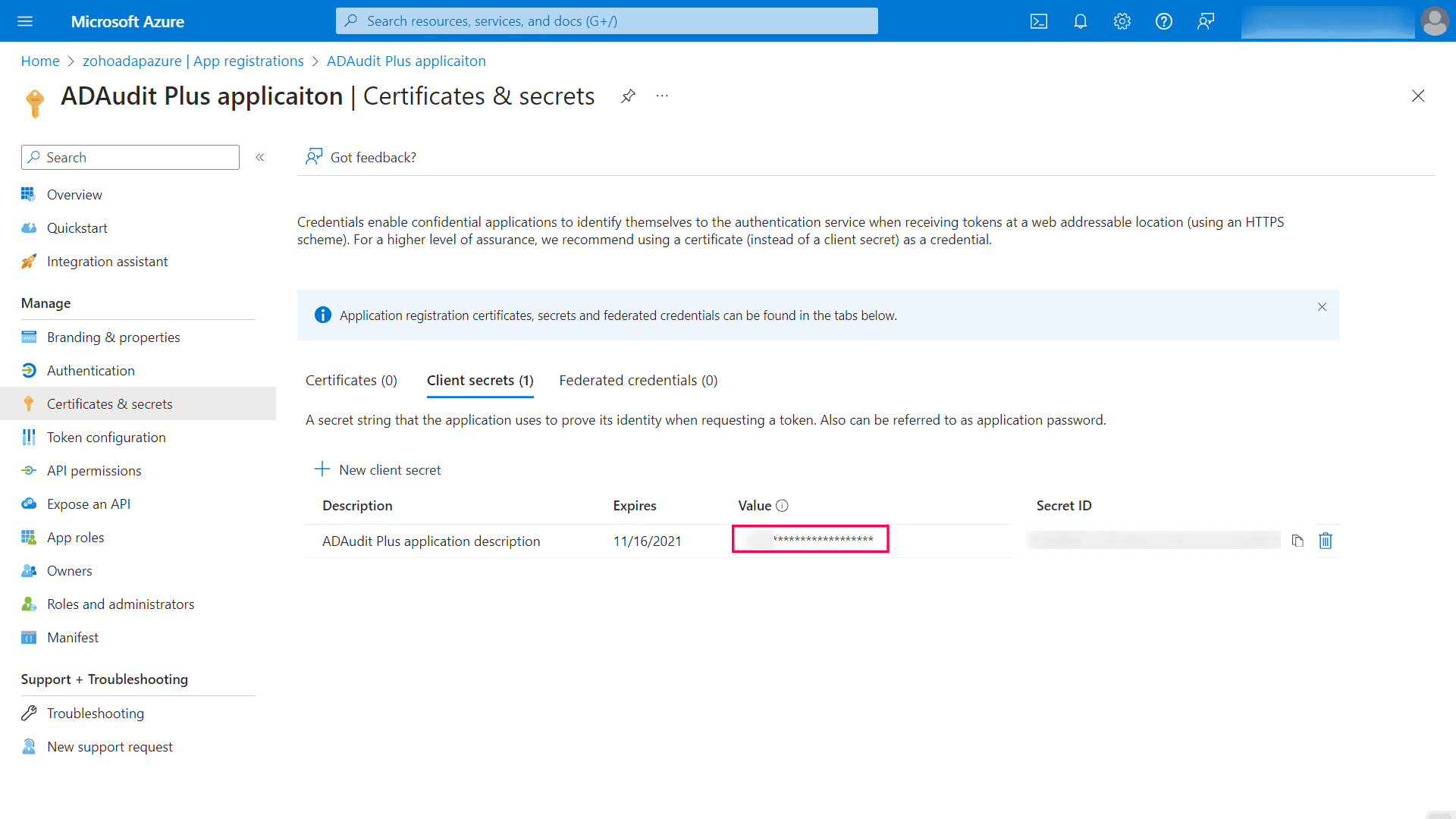
Task: Open Token configuration from the sidebar
Action: coord(106,437)
